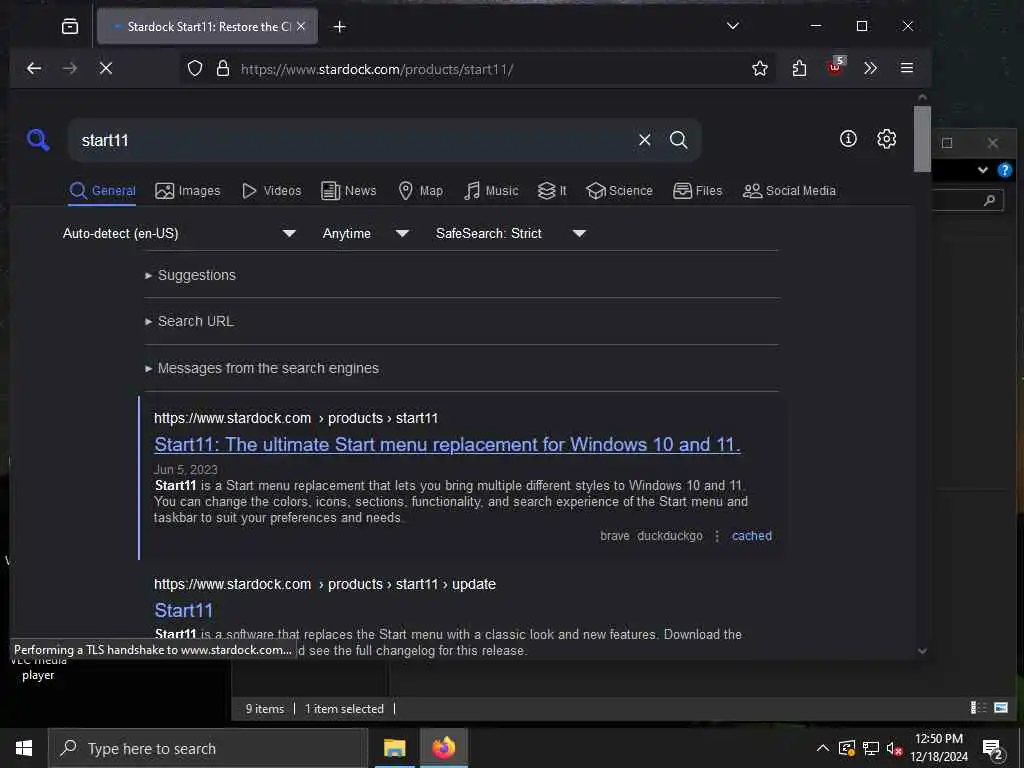Open File Explorer from taskbar
The image size is (1024, 768).
click(394, 748)
